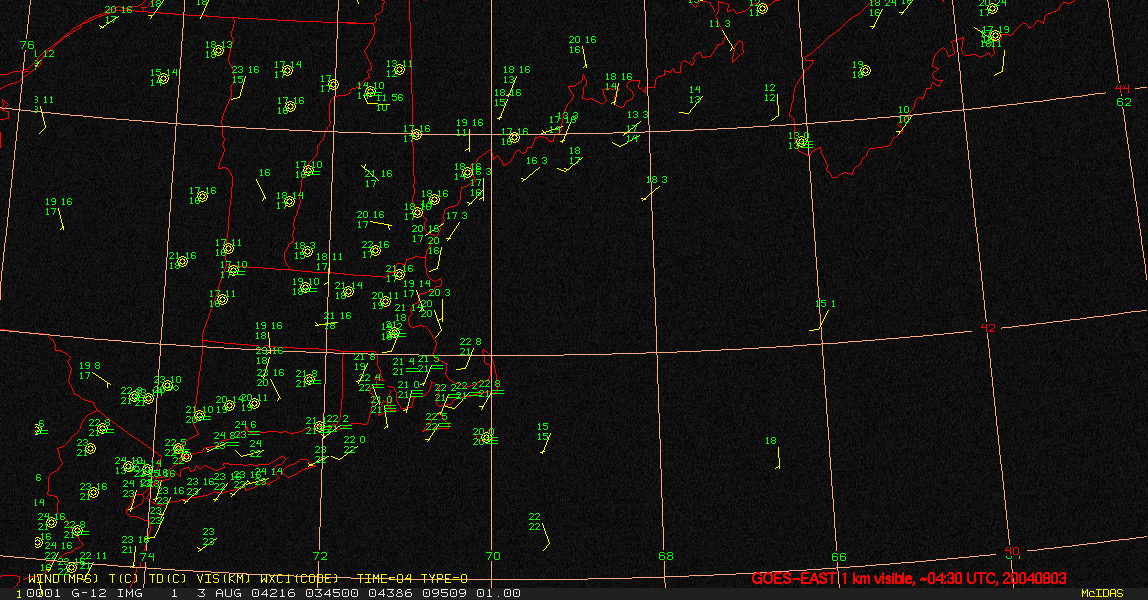Click the 74 longitude label
The width and height of the screenshot is (1148, 600).
coord(148,557)
